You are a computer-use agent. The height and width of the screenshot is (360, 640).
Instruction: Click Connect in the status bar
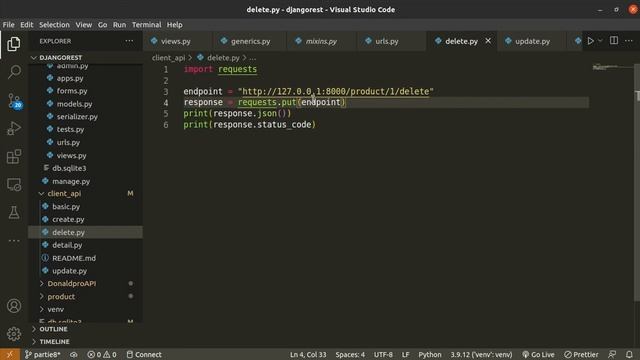(x=144, y=354)
